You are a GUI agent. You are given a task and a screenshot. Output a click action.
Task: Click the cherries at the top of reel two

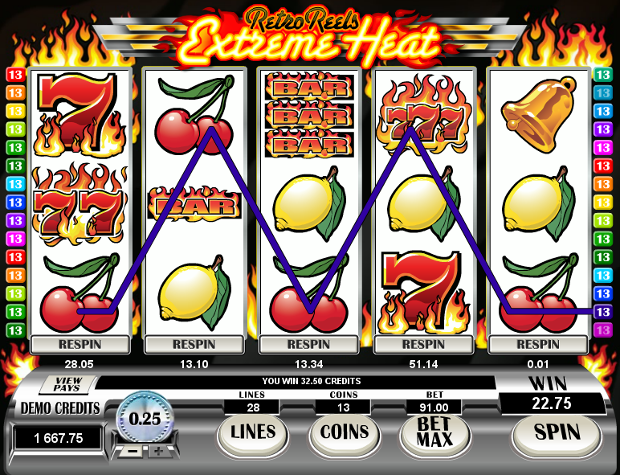(194, 115)
